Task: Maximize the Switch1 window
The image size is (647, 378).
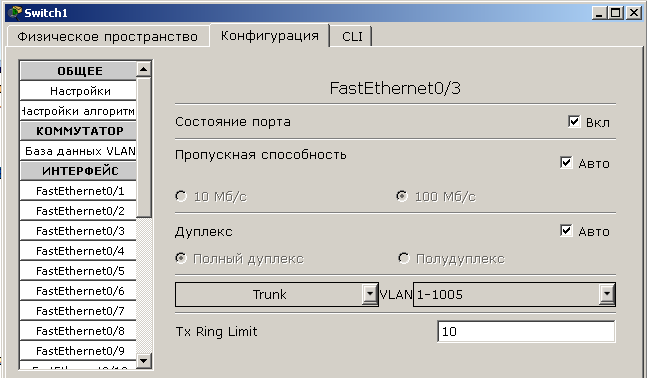Action: 616,13
